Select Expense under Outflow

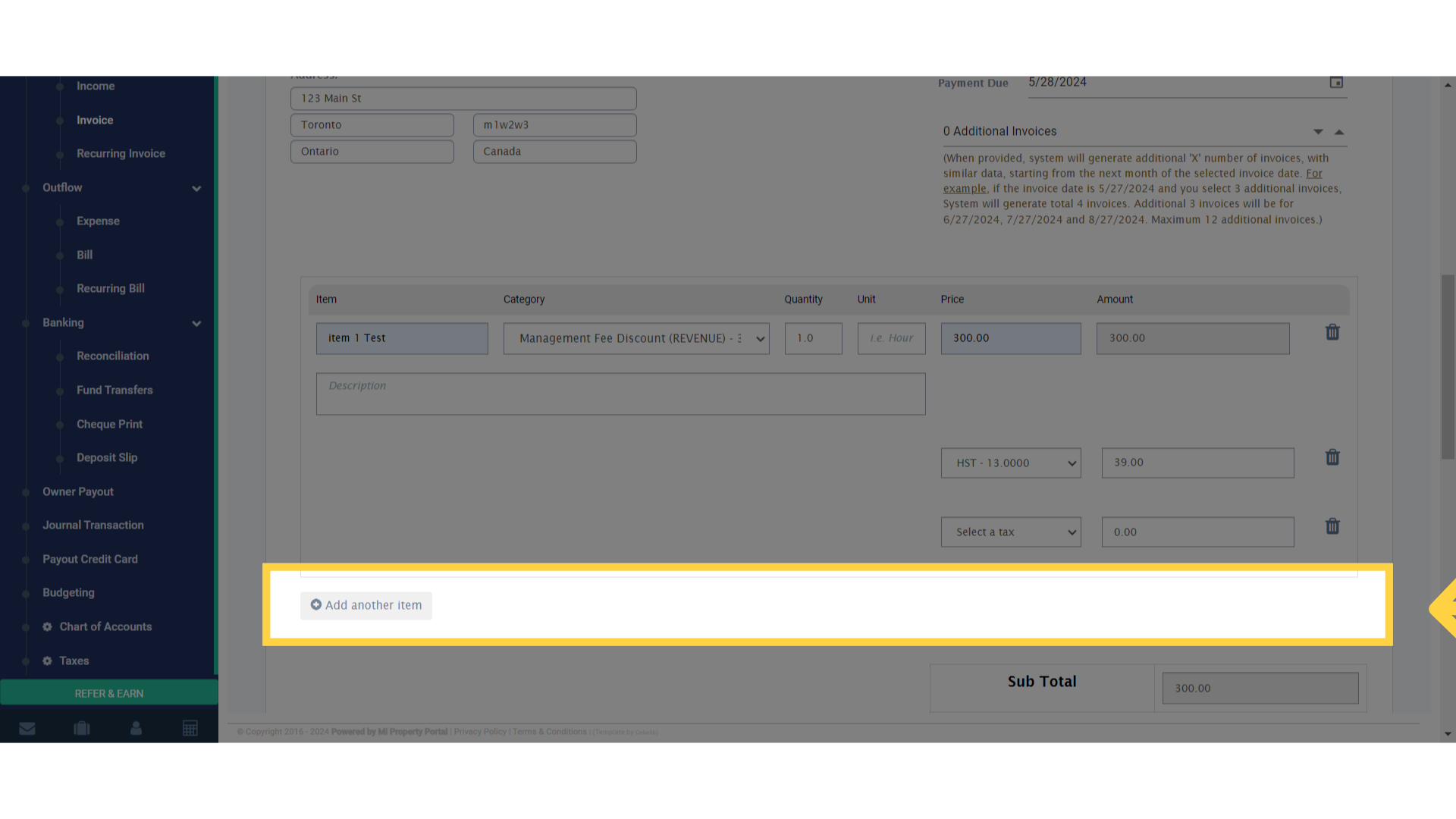pyautogui.click(x=98, y=221)
